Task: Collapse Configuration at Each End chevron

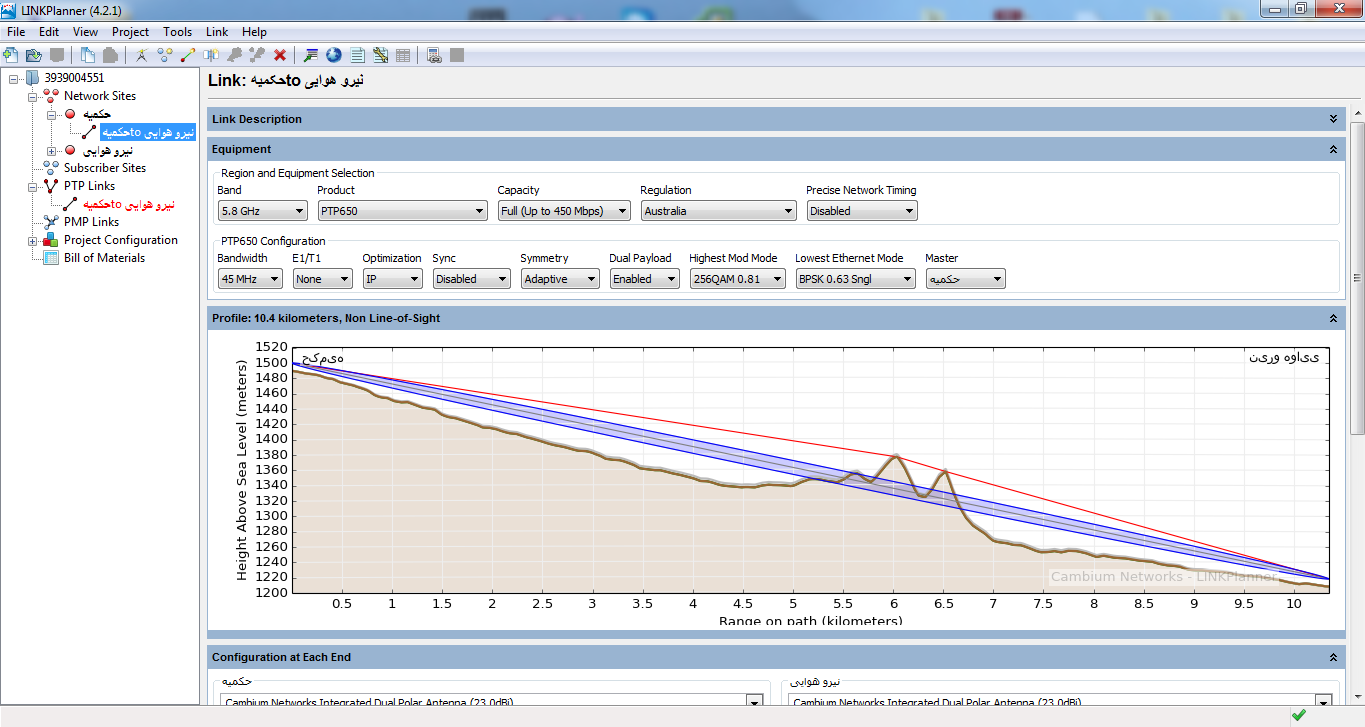Action: point(1333,657)
